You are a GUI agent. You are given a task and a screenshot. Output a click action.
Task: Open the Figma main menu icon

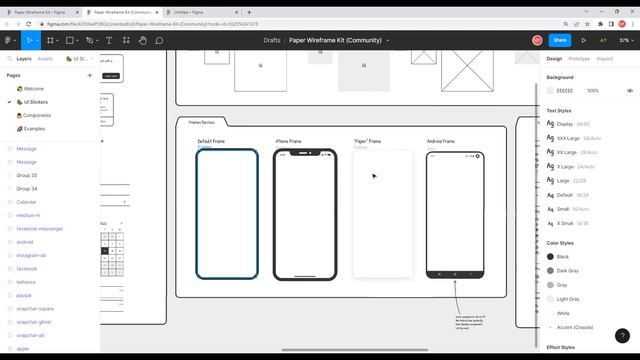pos(8,40)
